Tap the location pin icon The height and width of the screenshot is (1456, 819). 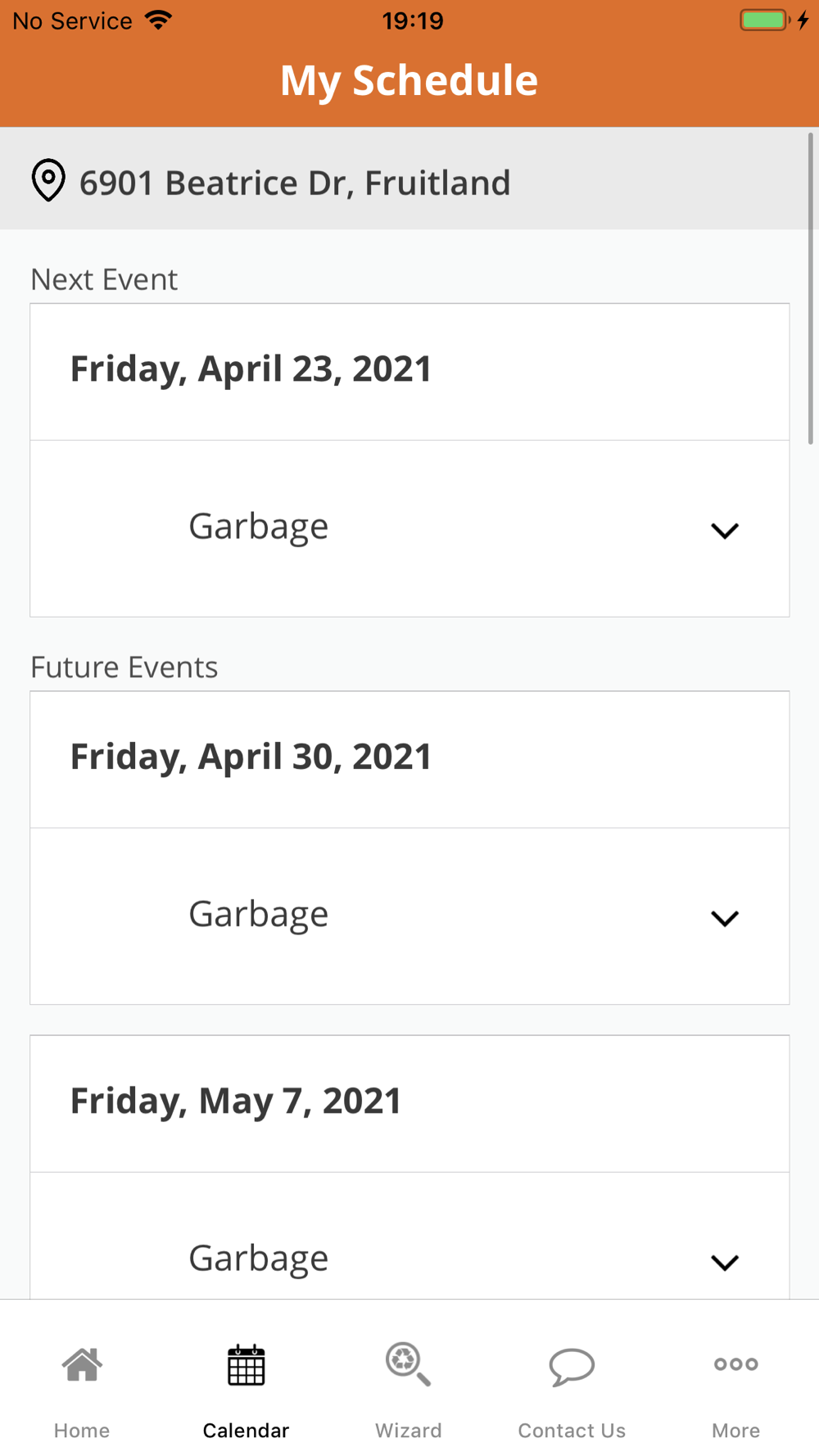point(48,180)
